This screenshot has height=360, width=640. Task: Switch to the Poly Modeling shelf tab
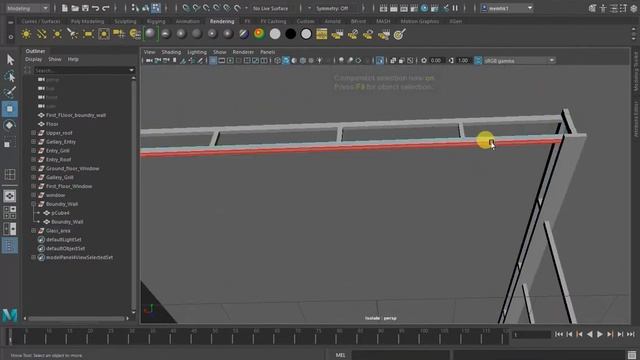point(87,21)
